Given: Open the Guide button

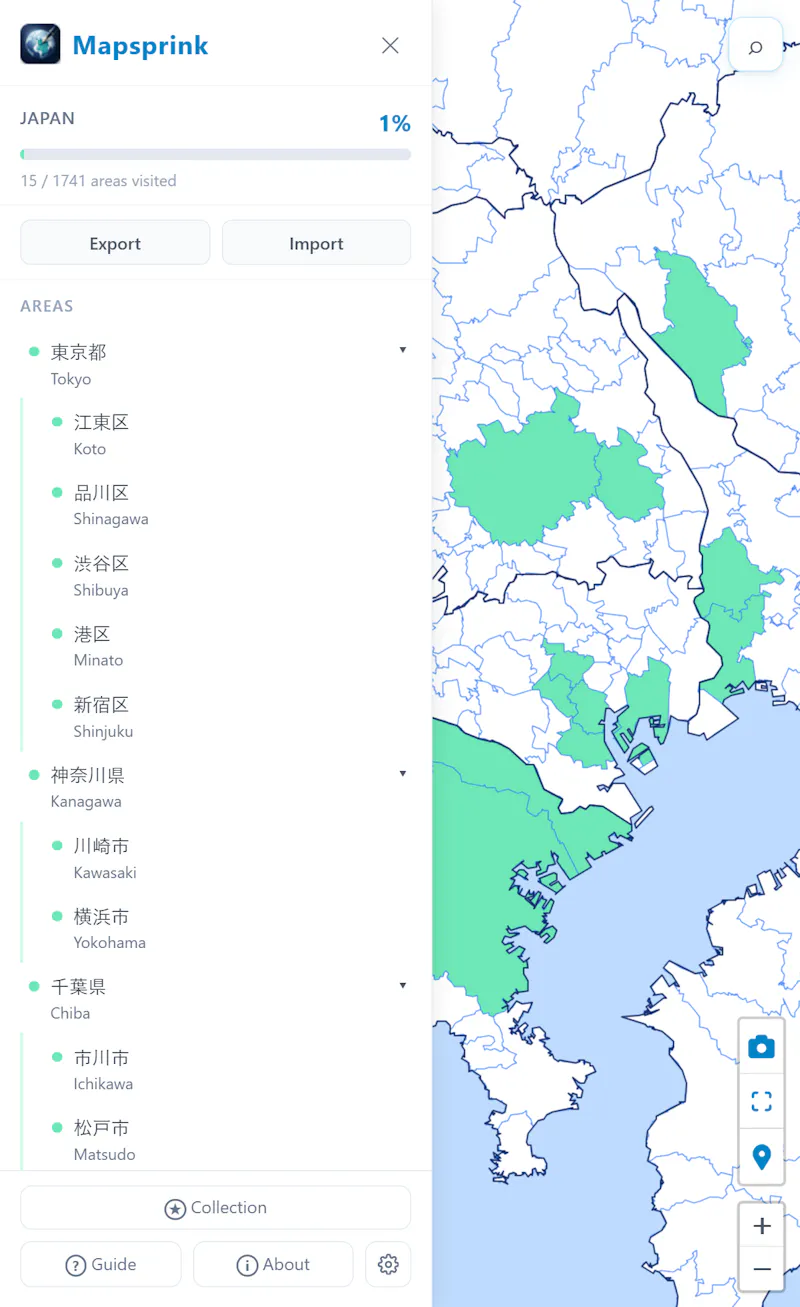Looking at the screenshot, I should (100, 1264).
